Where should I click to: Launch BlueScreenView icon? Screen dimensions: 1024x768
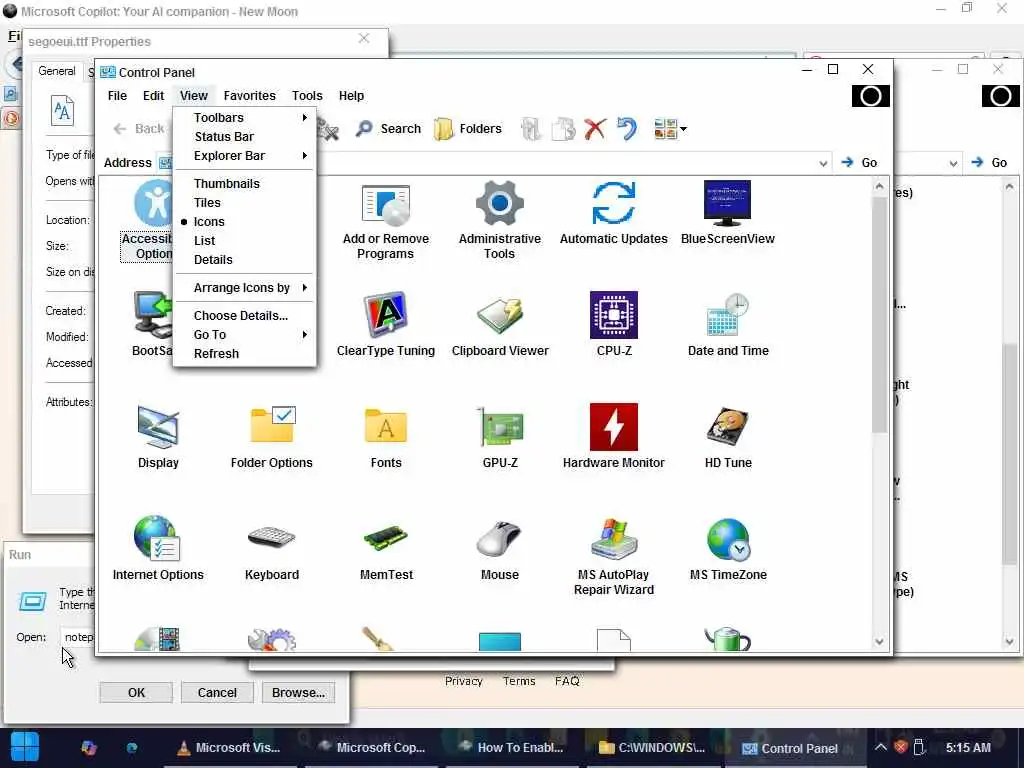point(728,214)
